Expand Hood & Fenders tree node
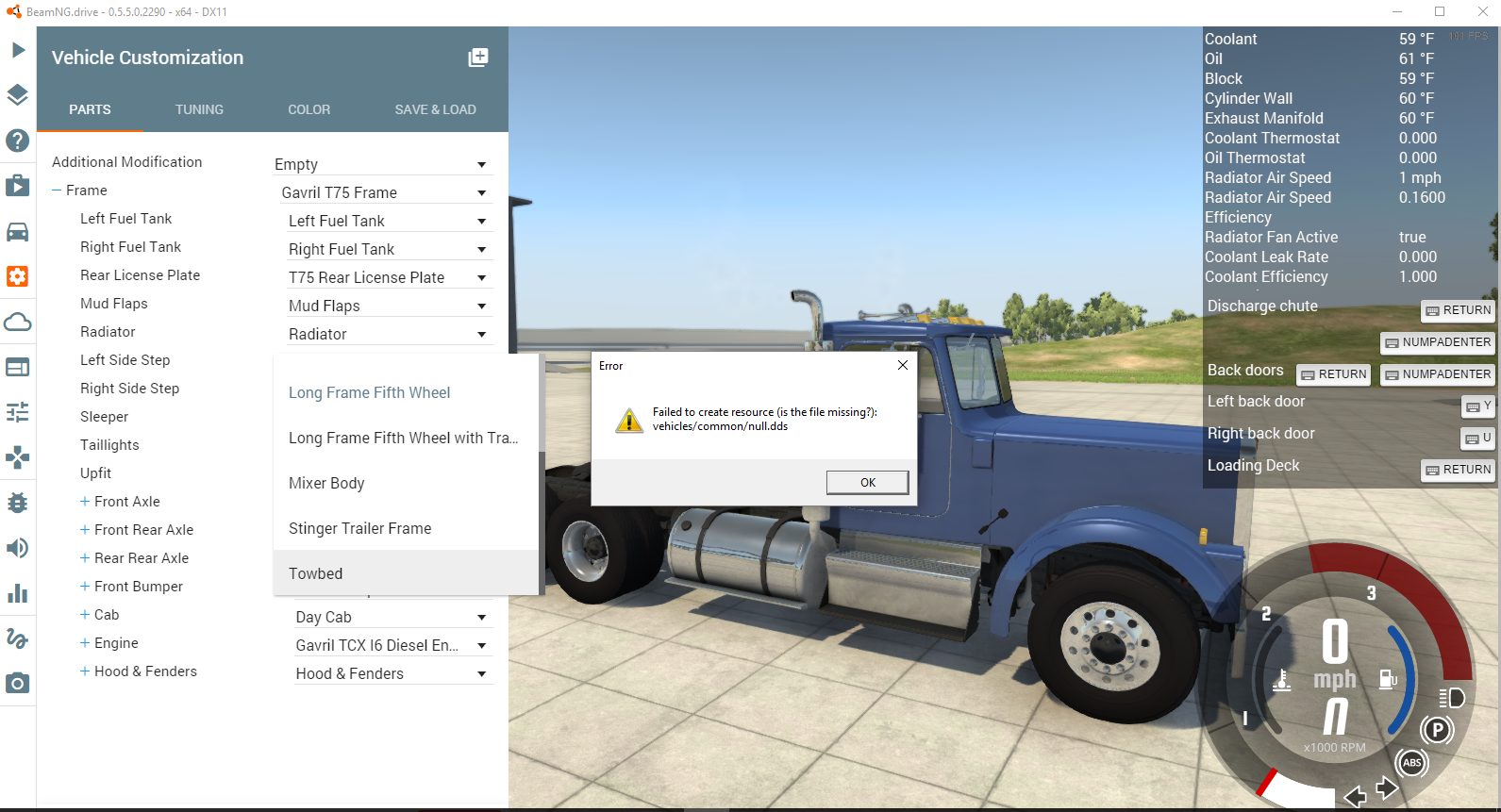The width and height of the screenshot is (1501, 812). pos(85,671)
